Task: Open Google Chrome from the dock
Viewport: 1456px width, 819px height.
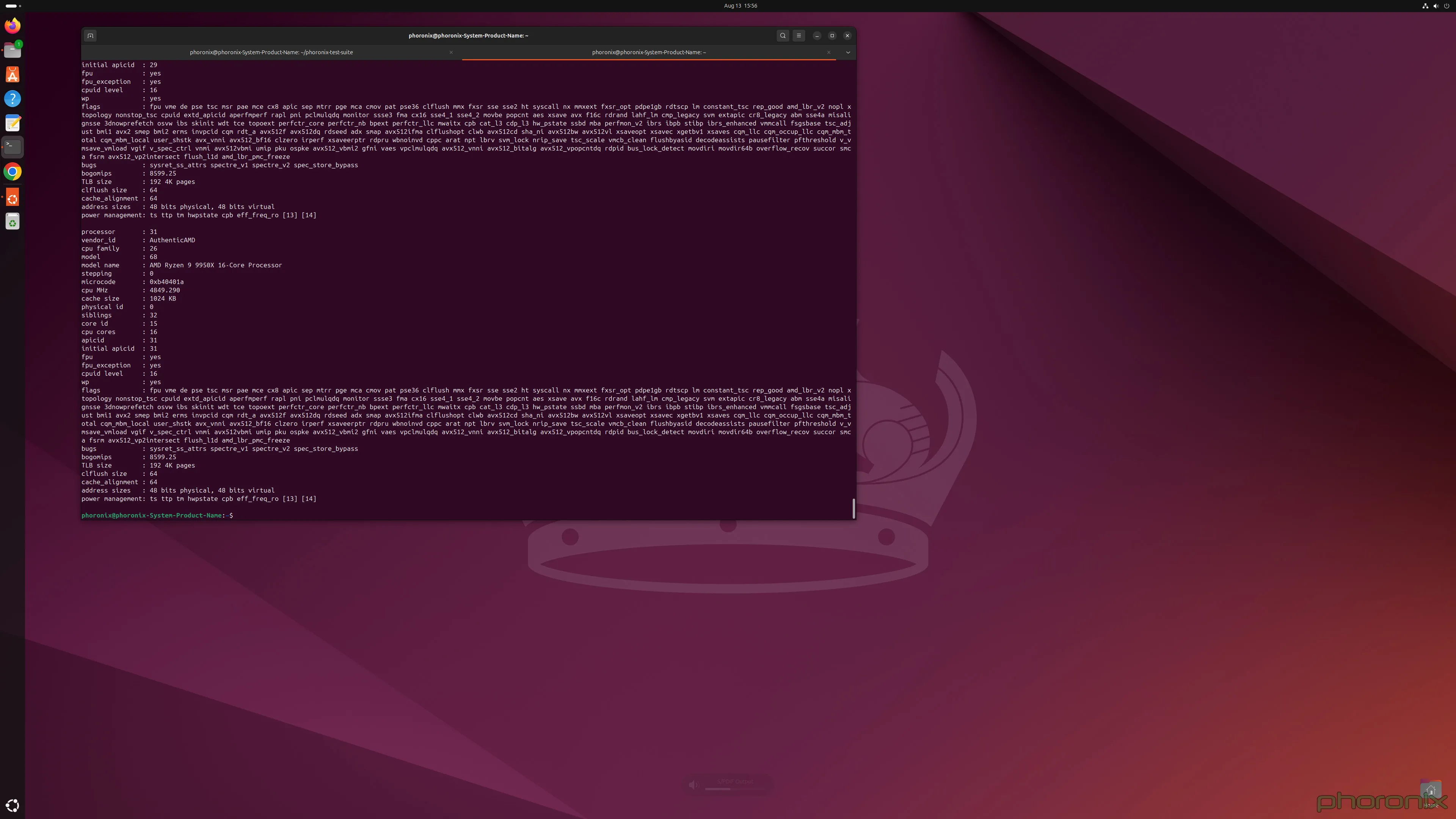Action: point(13,171)
